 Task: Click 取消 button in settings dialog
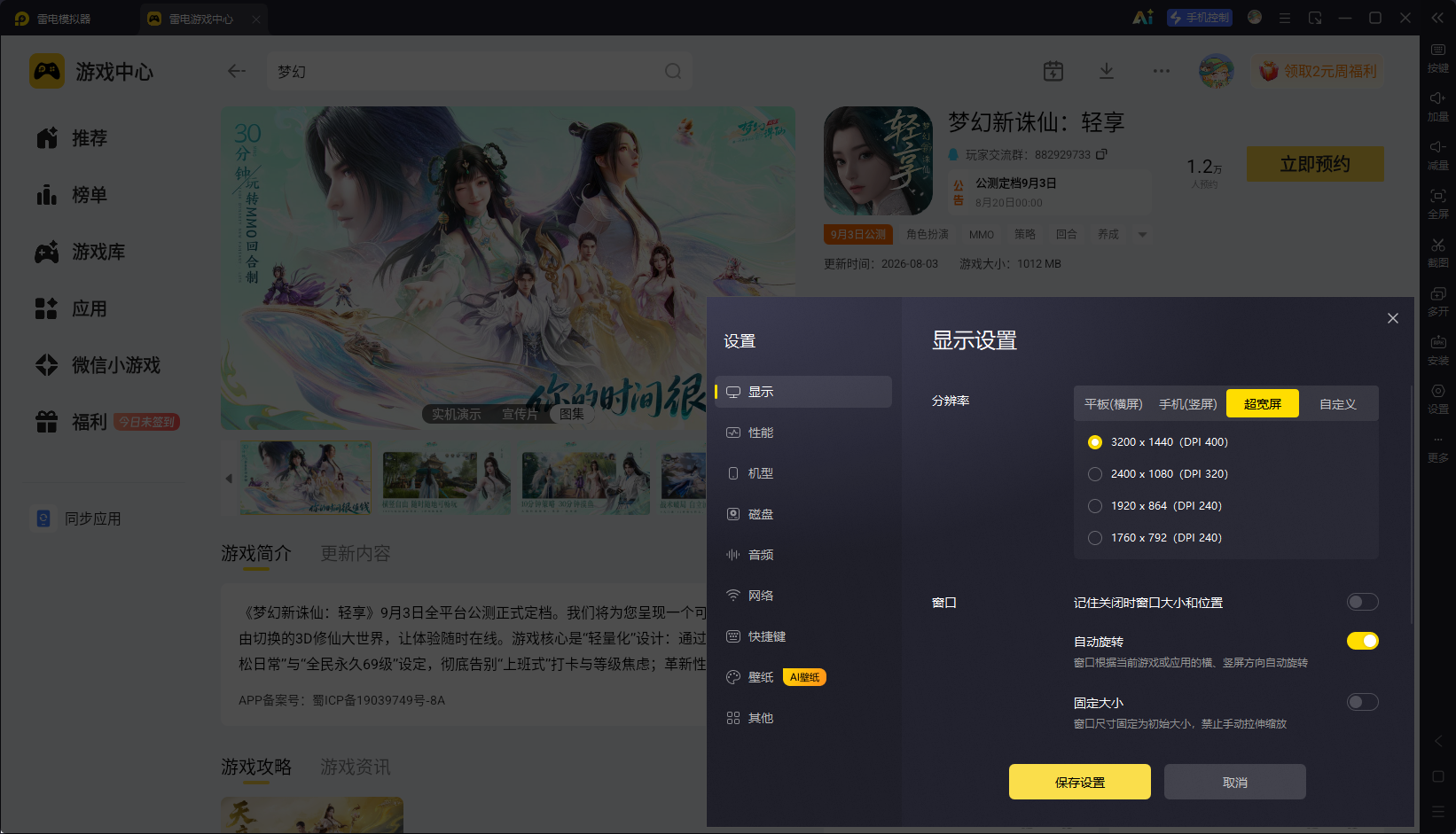pyautogui.click(x=1235, y=782)
